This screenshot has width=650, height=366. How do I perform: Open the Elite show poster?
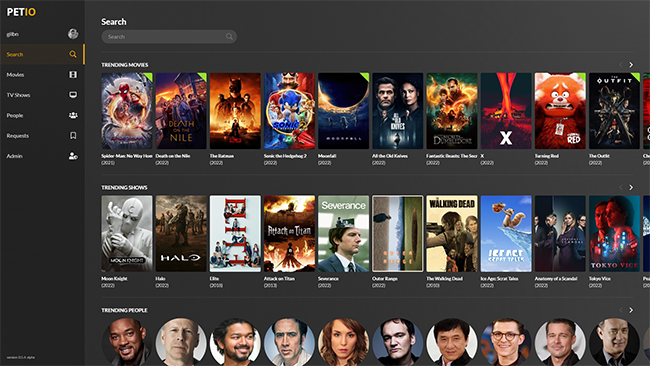[x=235, y=234]
